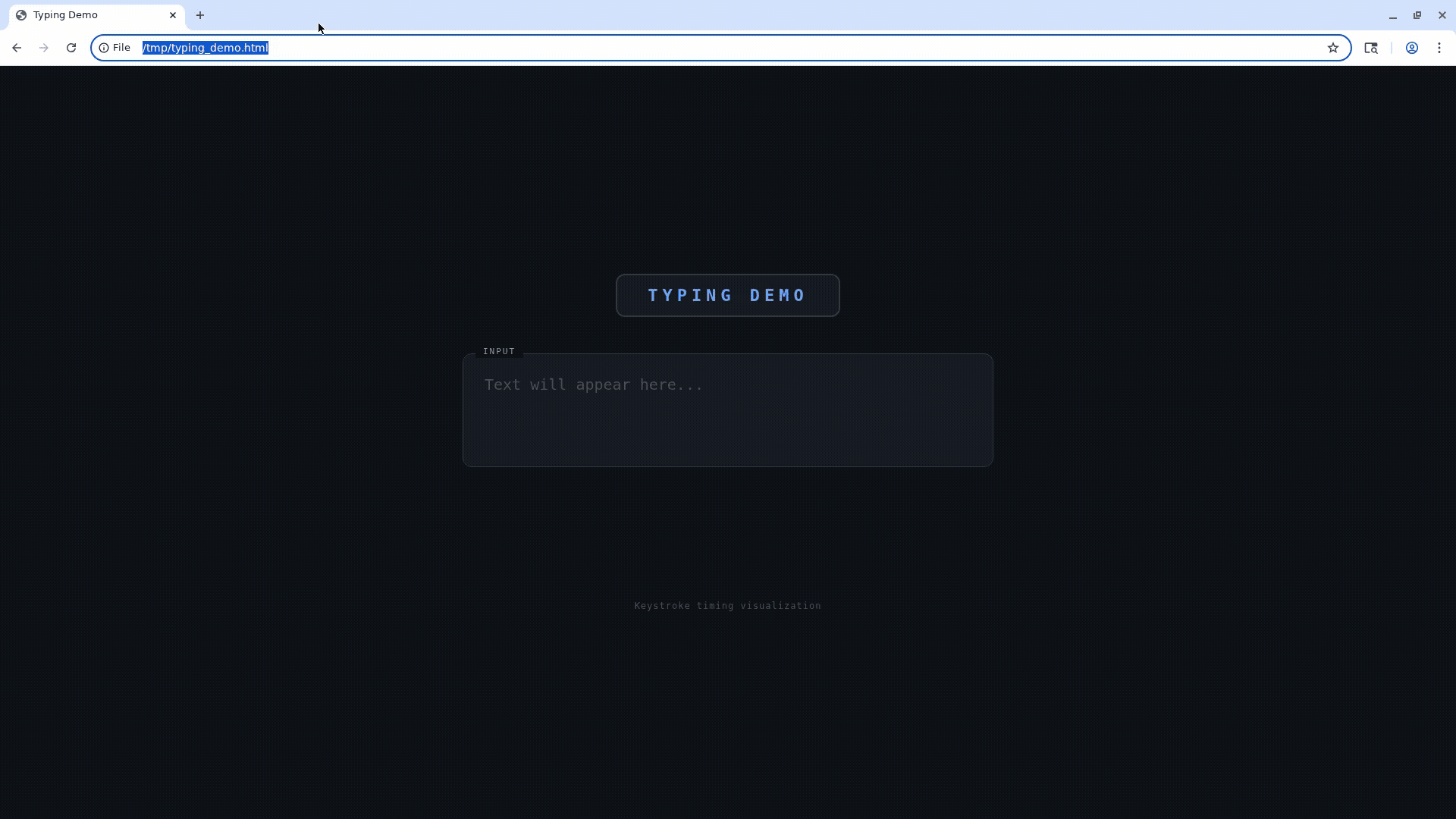Open the Chrome three-dot menu
1456x819 pixels.
coord(1439,48)
